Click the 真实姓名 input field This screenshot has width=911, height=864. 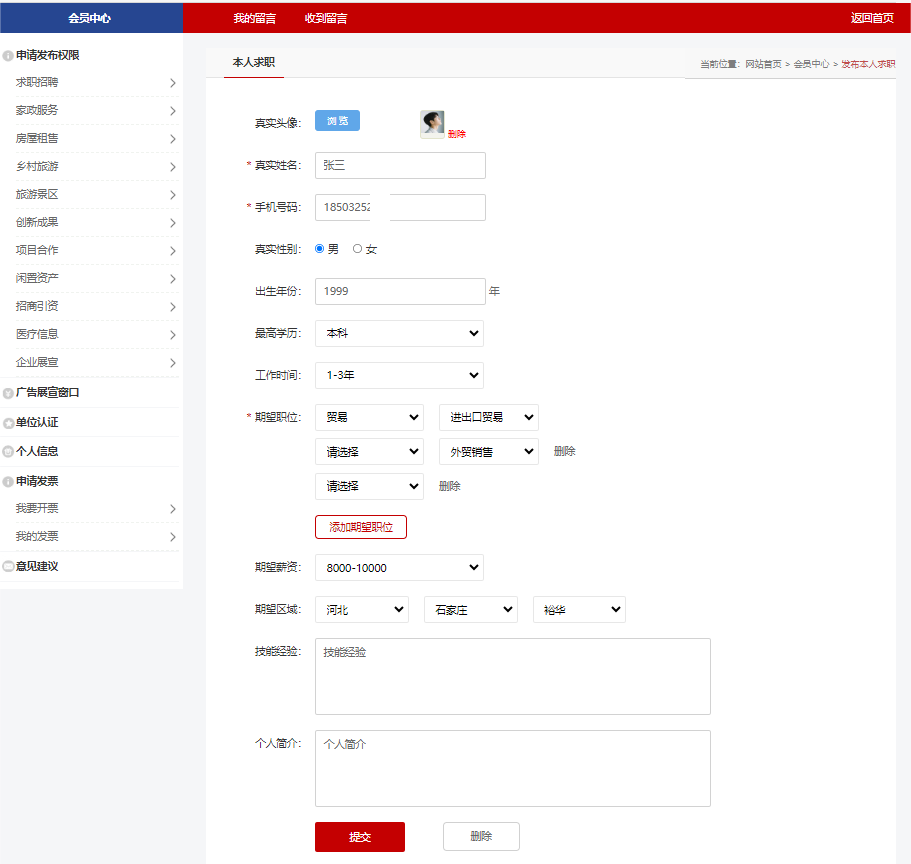point(400,166)
